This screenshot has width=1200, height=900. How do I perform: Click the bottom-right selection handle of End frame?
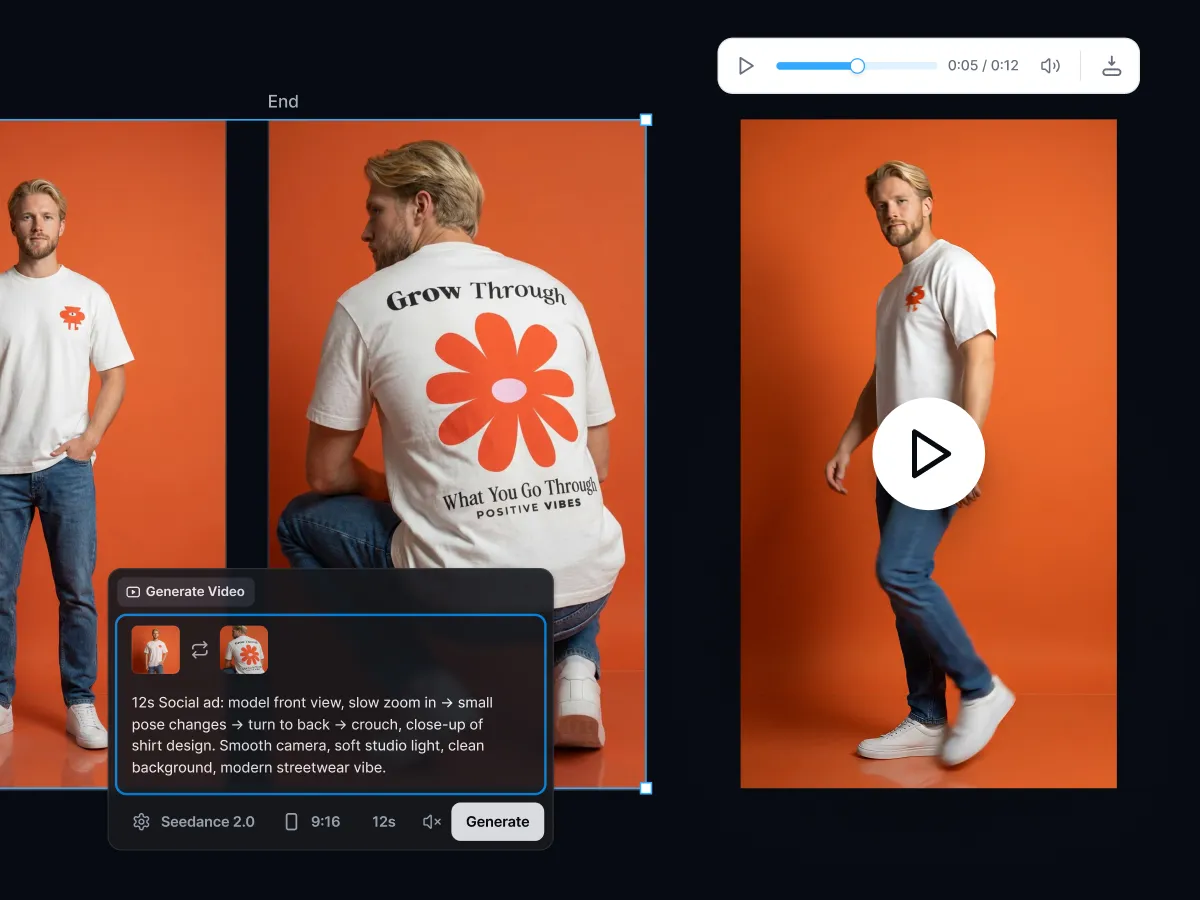coord(646,788)
